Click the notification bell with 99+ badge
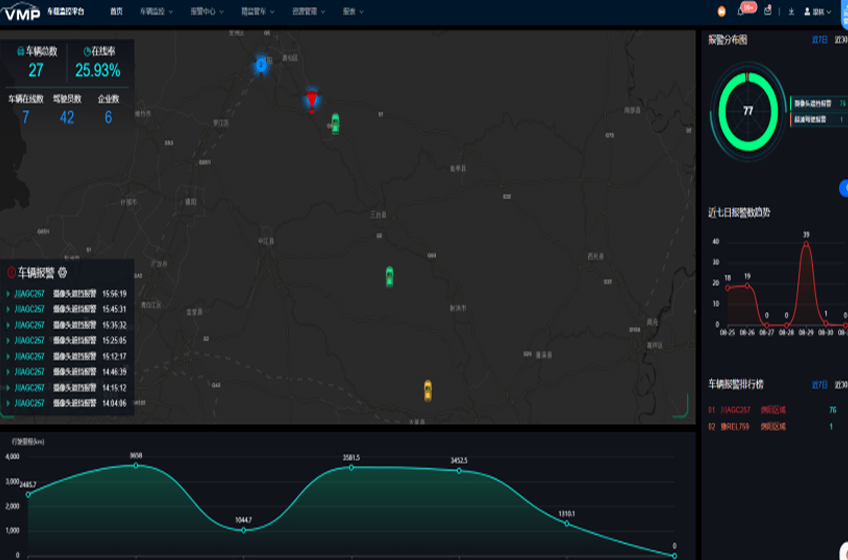 tap(743, 11)
